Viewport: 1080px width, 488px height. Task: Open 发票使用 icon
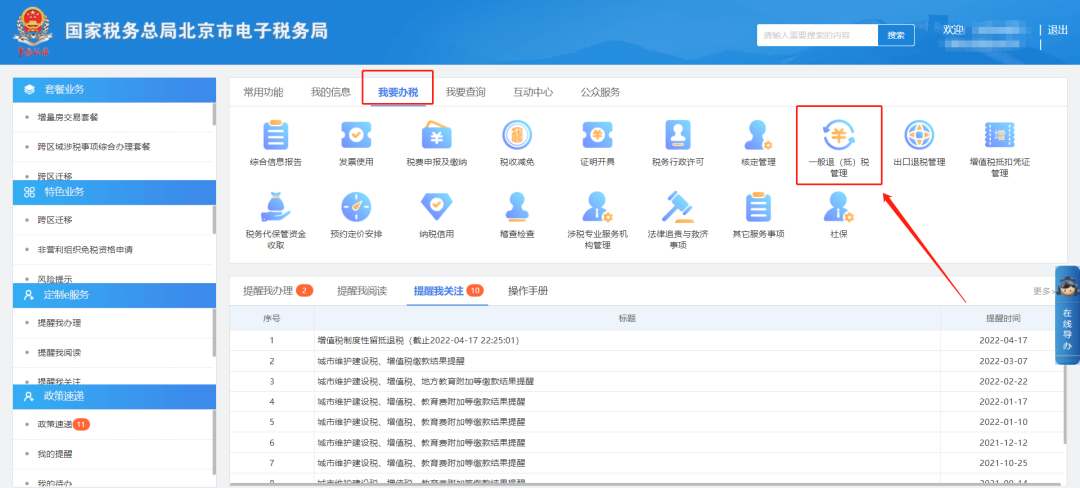[356, 135]
